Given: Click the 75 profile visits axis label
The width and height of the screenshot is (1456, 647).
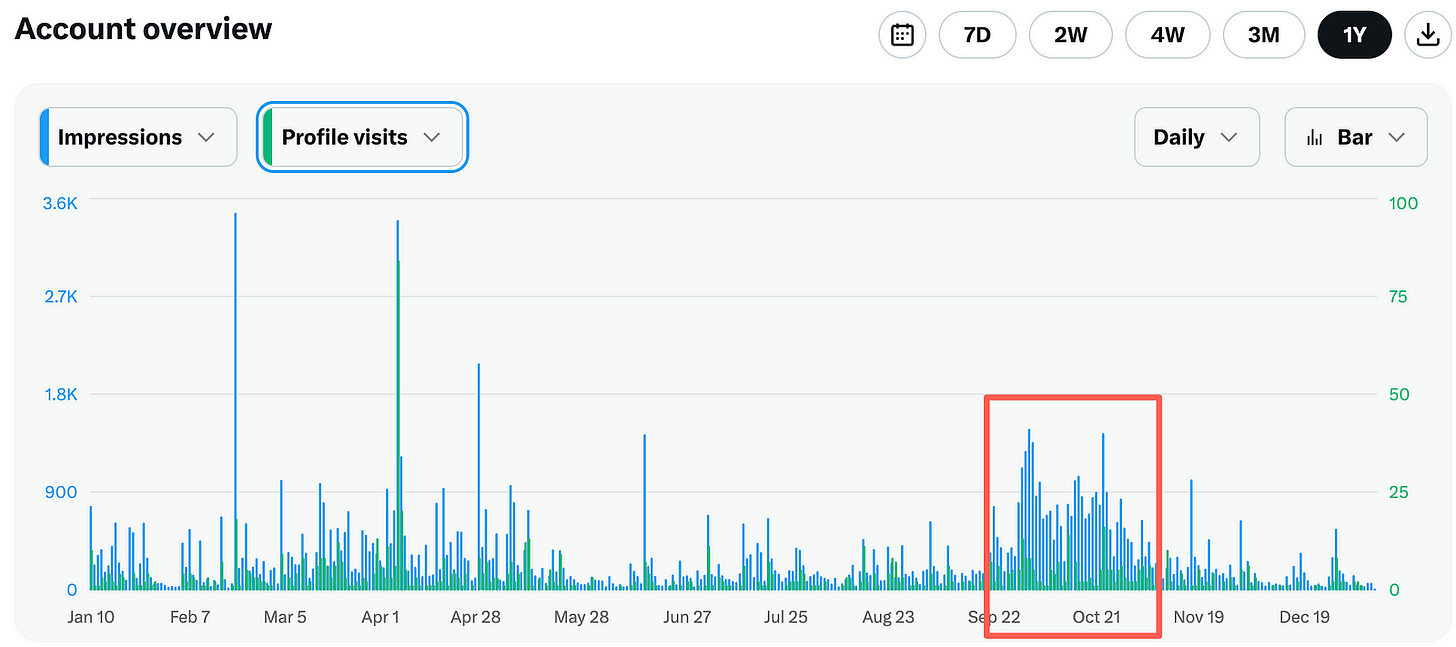Looking at the screenshot, I should (x=1398, y=297).
